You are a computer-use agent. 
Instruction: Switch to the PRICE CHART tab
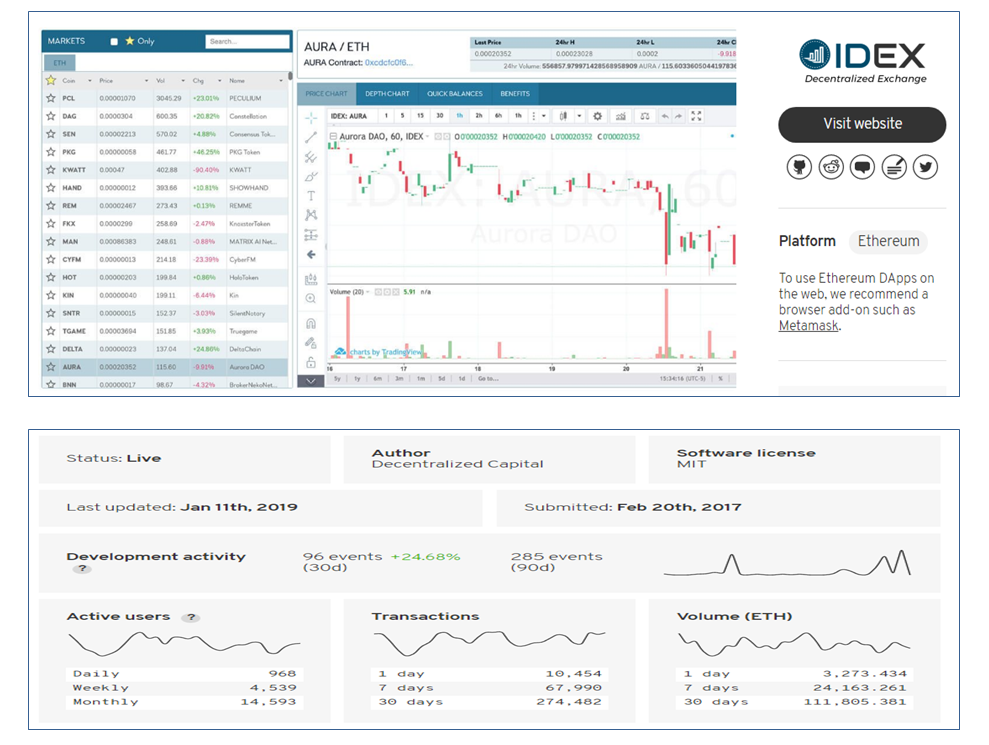pyautogui.click(x=327, y=93)
